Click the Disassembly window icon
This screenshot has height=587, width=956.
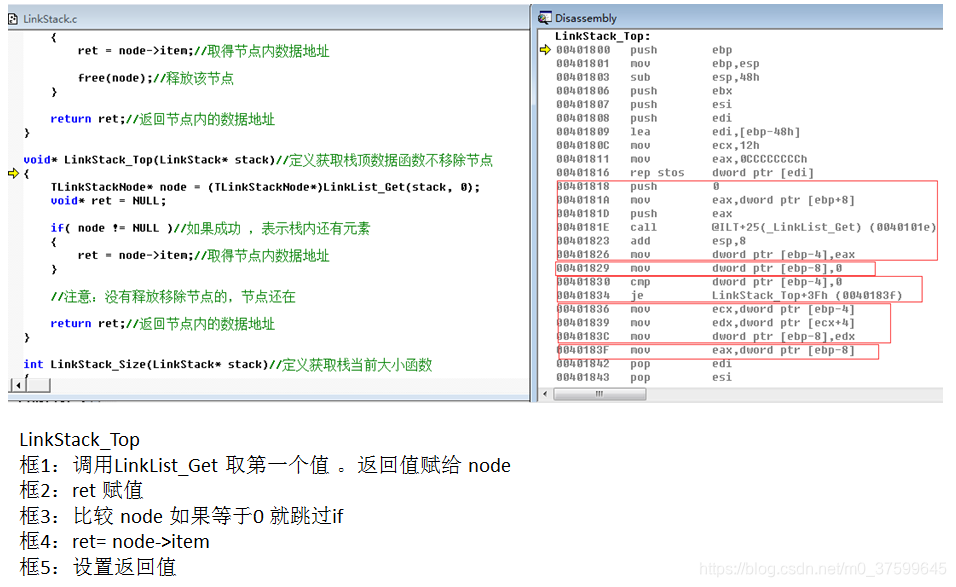[x=544, y=18]
